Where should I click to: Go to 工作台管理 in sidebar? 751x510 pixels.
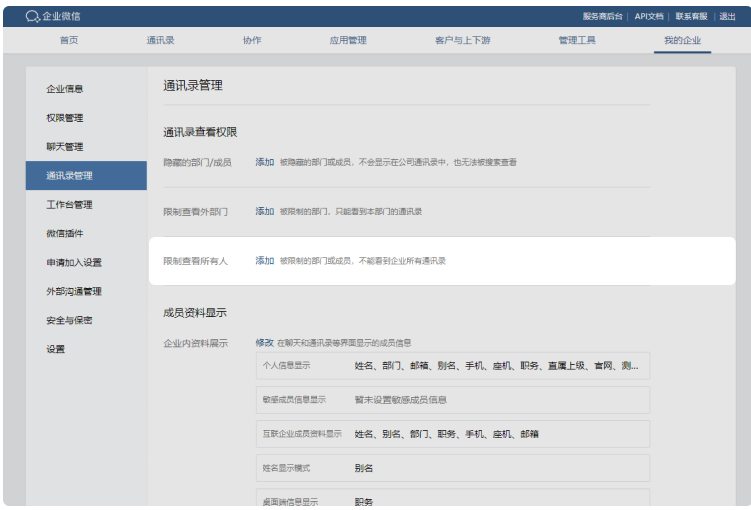click(69, 205)
